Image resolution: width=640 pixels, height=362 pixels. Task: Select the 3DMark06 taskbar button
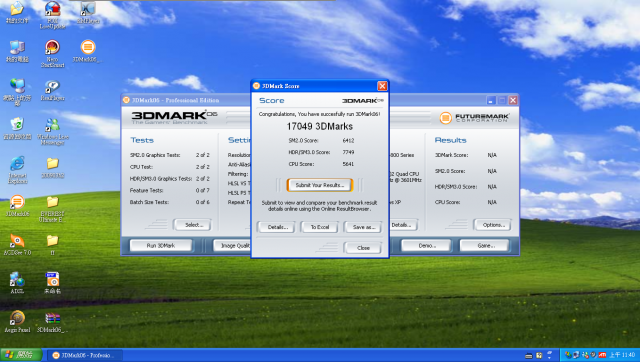pyautogui.click(x=84, y=355)
